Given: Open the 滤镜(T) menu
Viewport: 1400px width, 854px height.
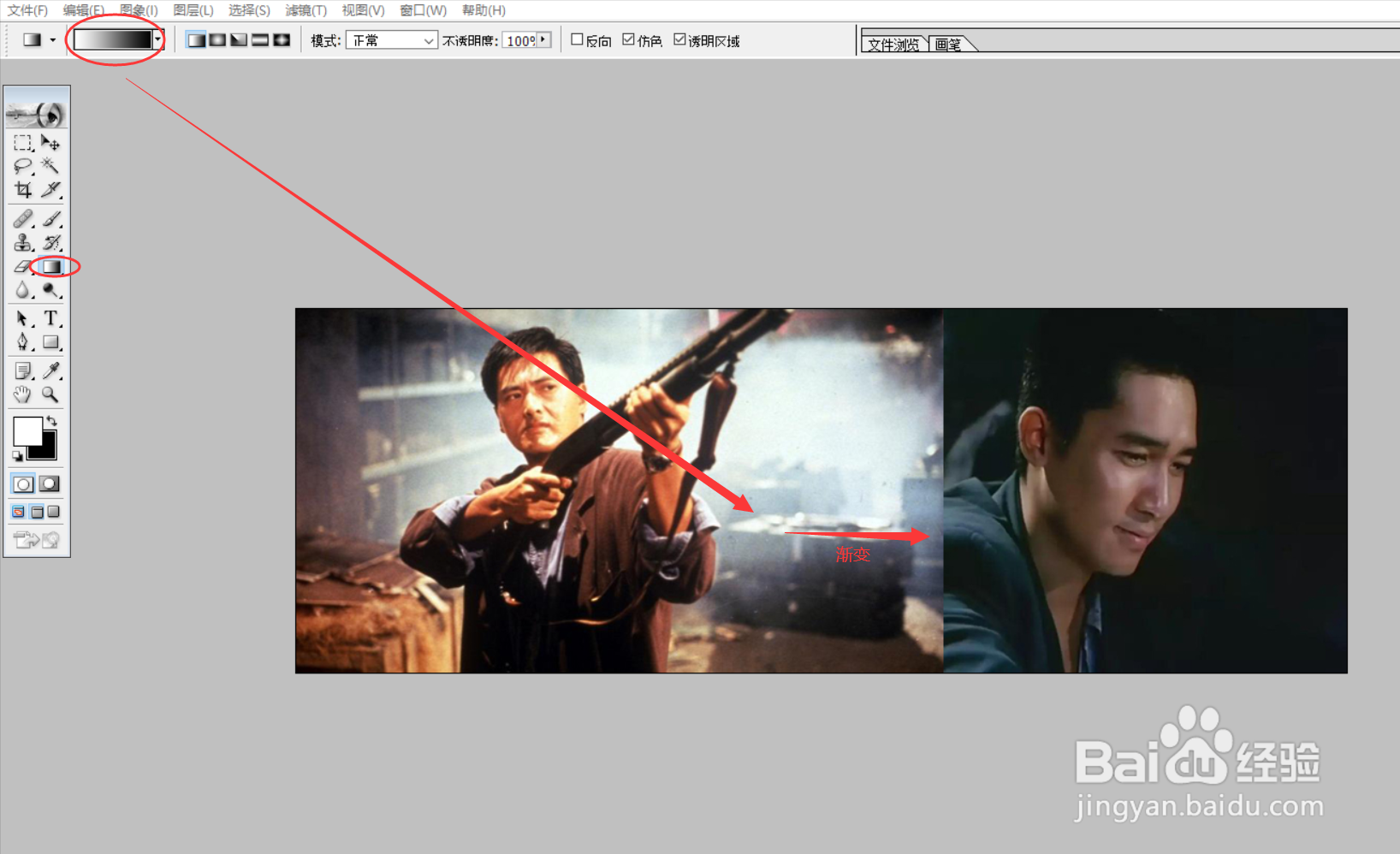Looking at the screenshot, I should [x=306, y=10].
